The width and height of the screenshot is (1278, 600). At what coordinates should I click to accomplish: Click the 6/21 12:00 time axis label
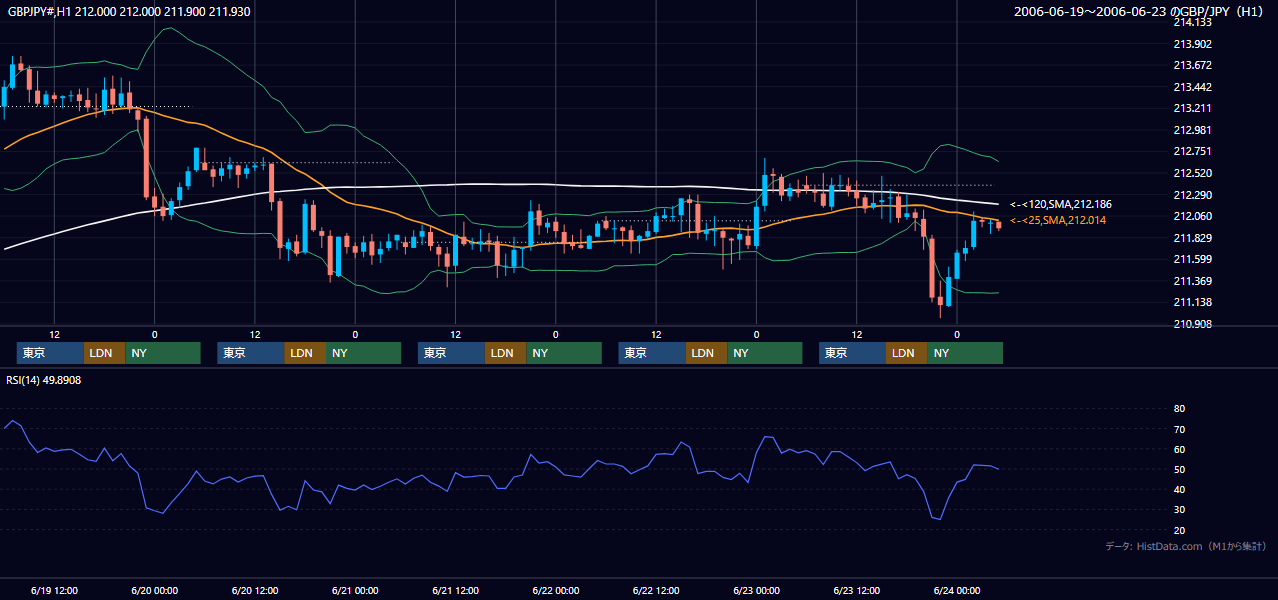click(x=456, y=590)
